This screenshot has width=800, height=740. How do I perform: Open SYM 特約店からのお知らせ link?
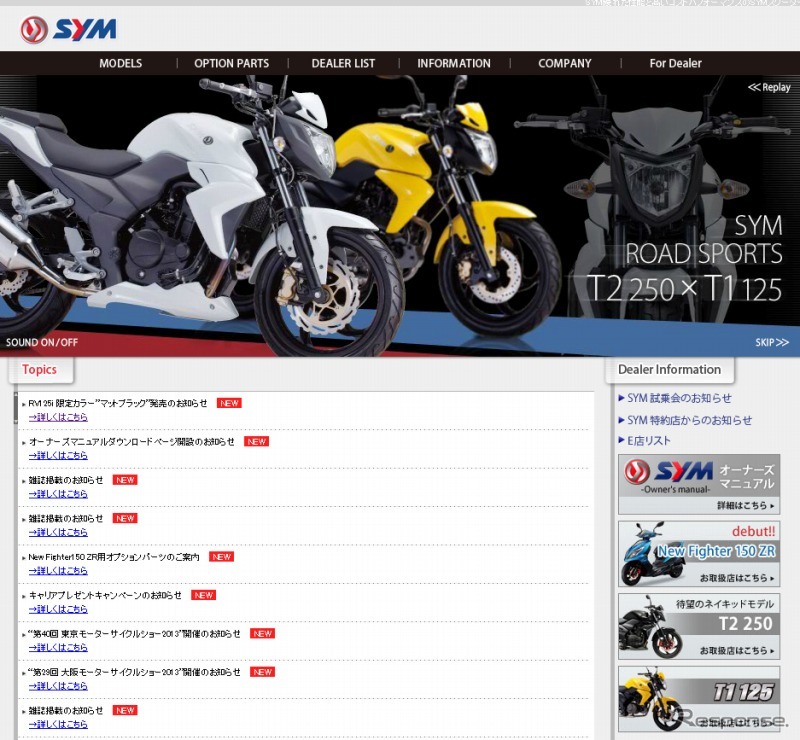[x=689, y=420]
